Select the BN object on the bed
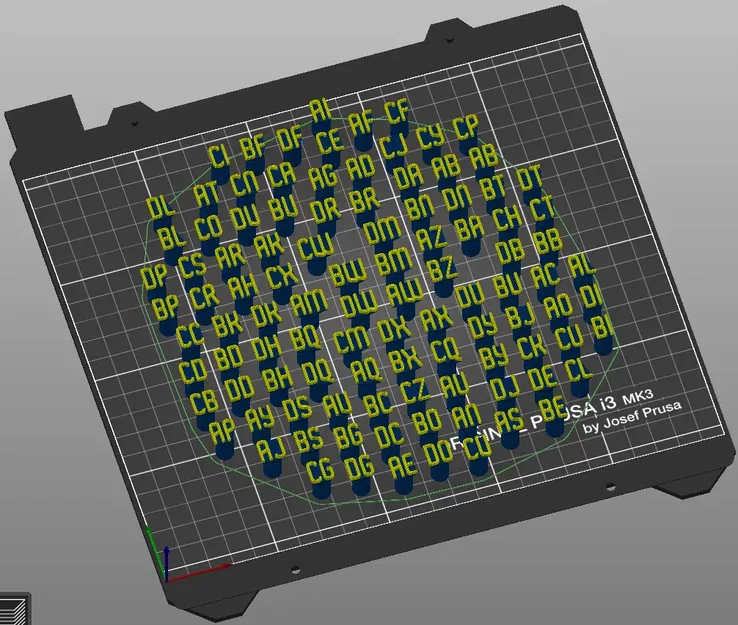 (x=419, y=207)
